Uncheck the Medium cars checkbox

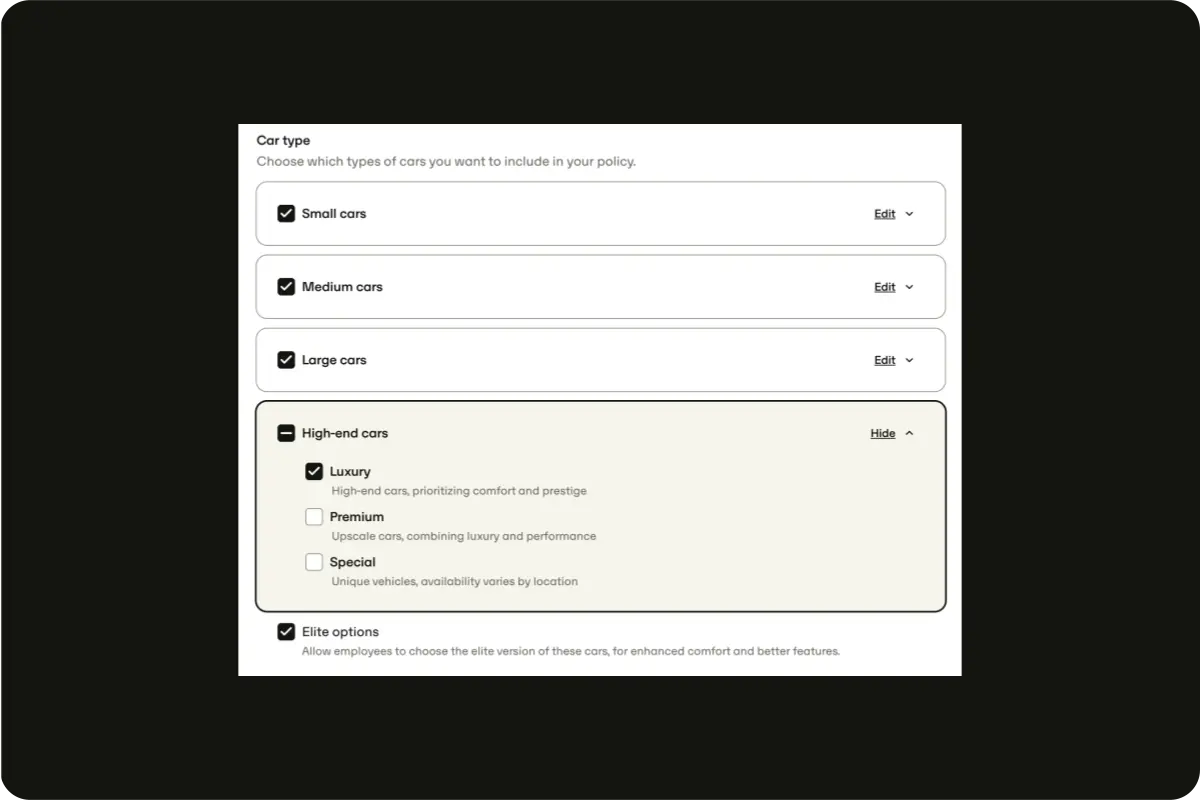click(x=286, y=287)
